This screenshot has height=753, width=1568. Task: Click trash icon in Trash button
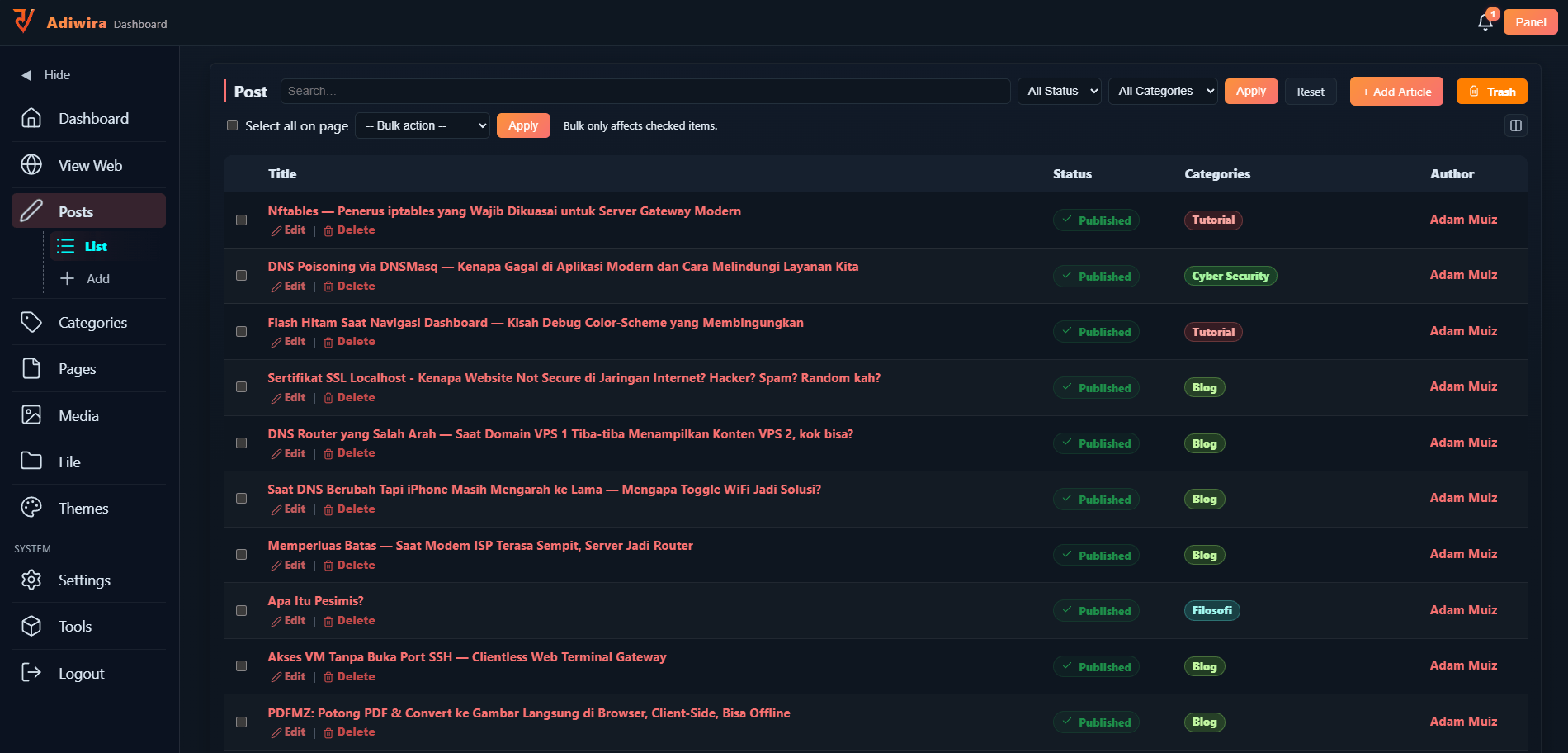pos(1474,92)
